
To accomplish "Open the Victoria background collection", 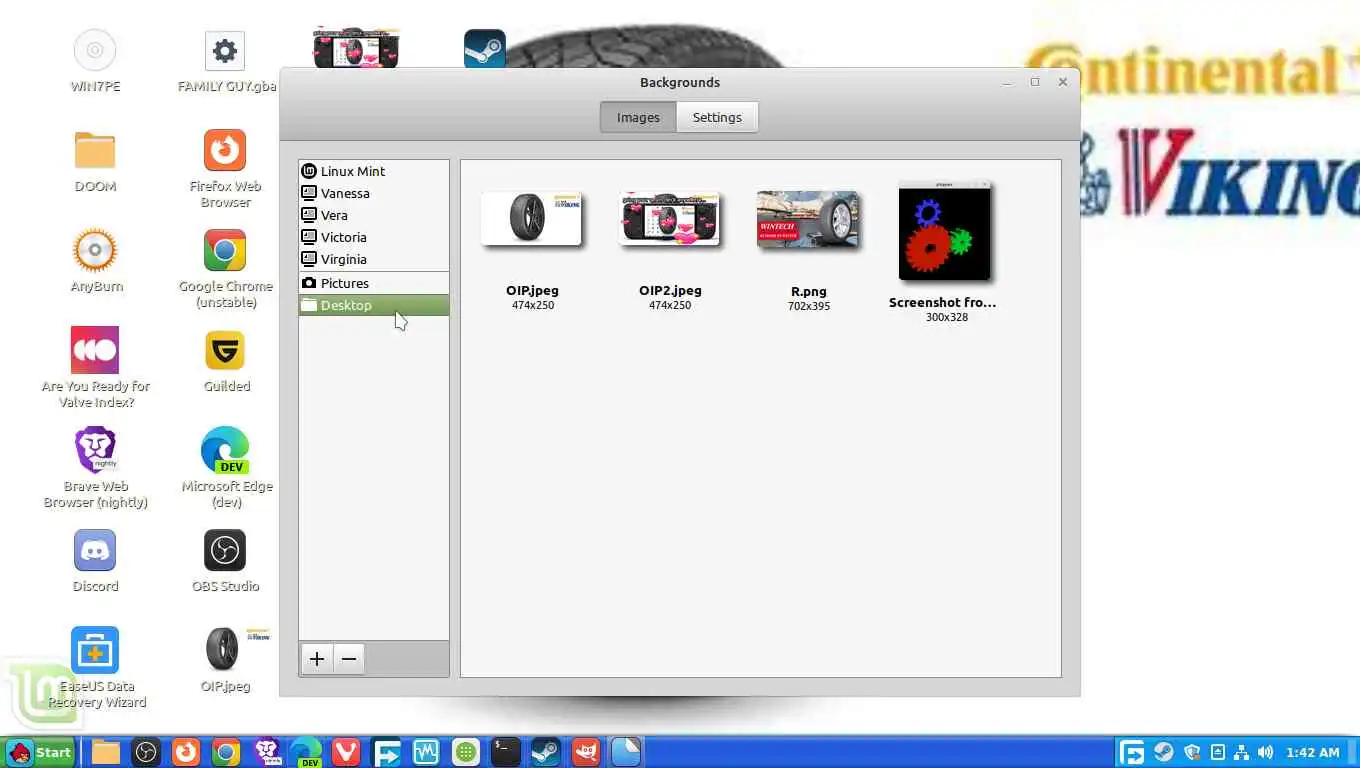I will point(373,237).
